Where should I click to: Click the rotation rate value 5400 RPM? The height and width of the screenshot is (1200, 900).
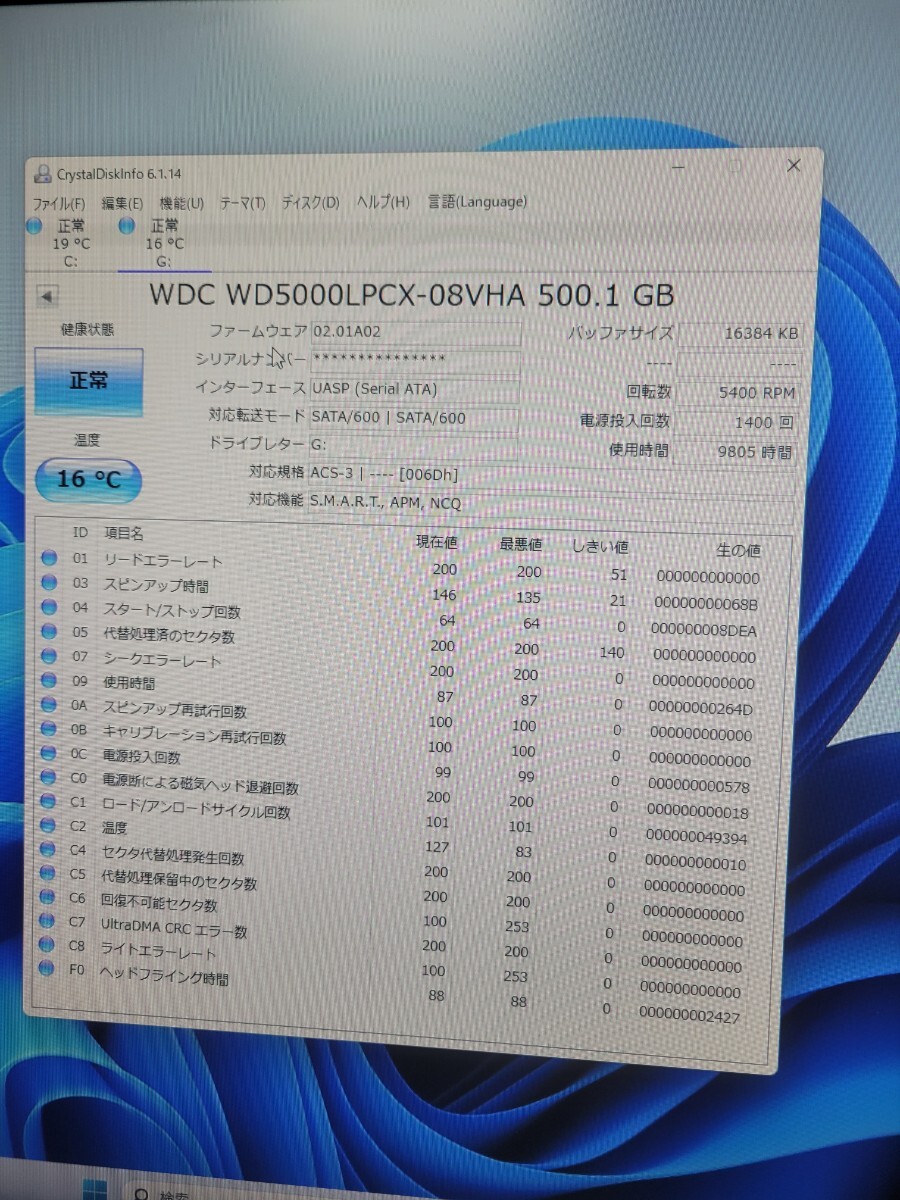click(737, 393)
